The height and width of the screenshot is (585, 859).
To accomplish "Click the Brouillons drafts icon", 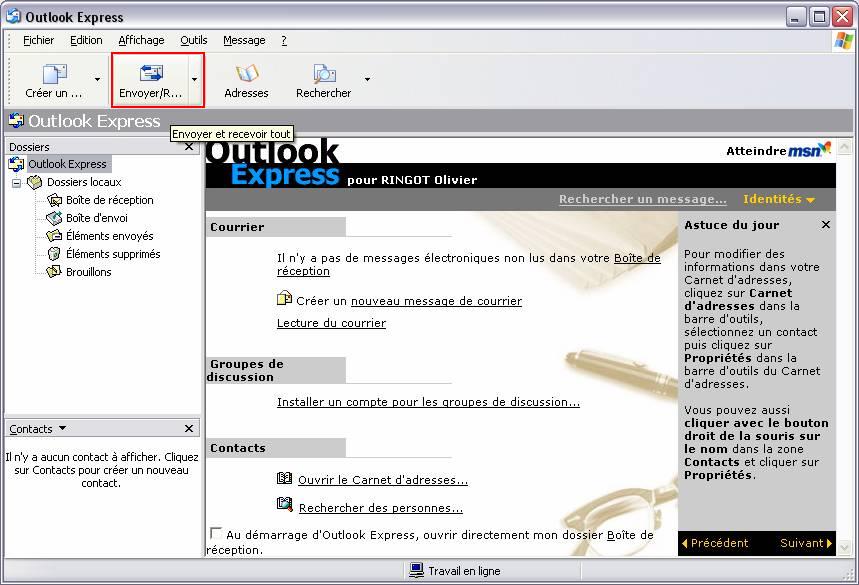I will [x=54, y=272].
